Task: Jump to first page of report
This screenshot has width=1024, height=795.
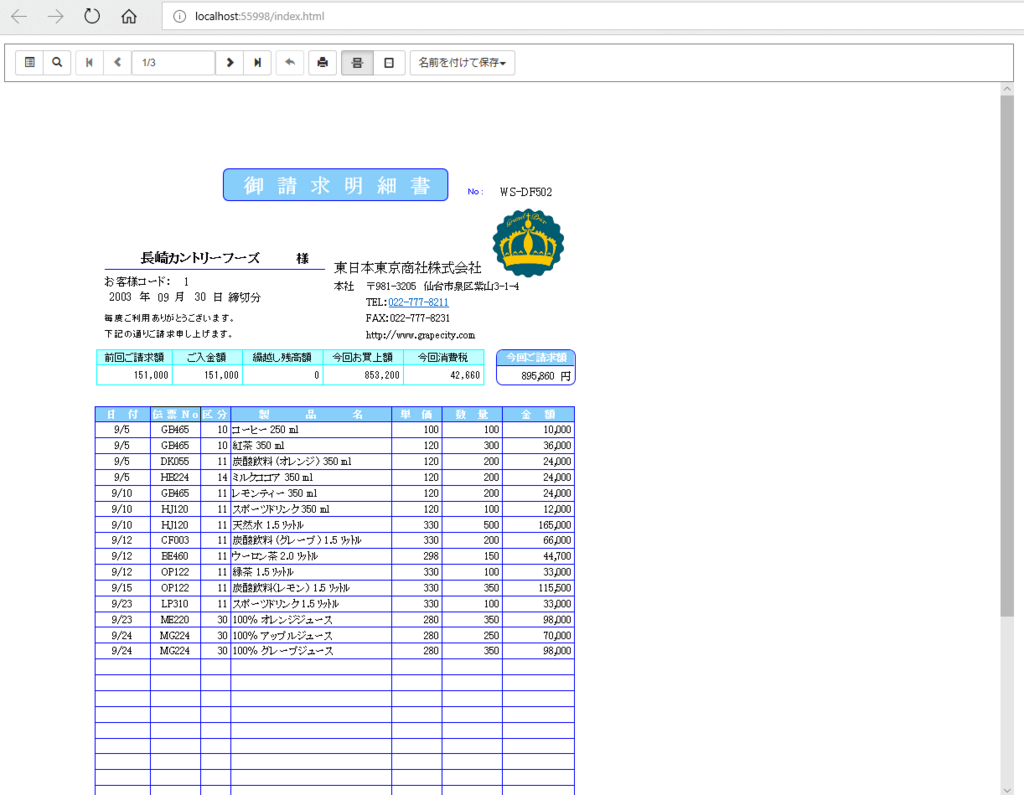Action: click(89, 63)
